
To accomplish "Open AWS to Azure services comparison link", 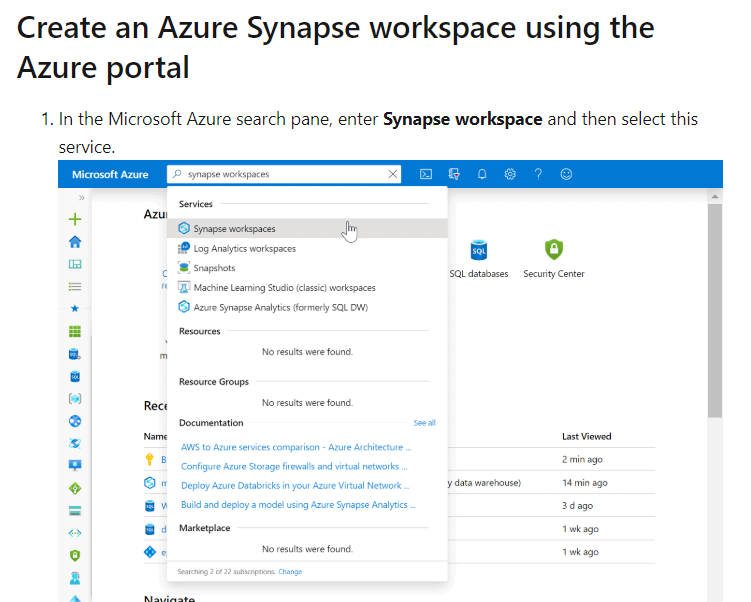I will tap(296, 447).
